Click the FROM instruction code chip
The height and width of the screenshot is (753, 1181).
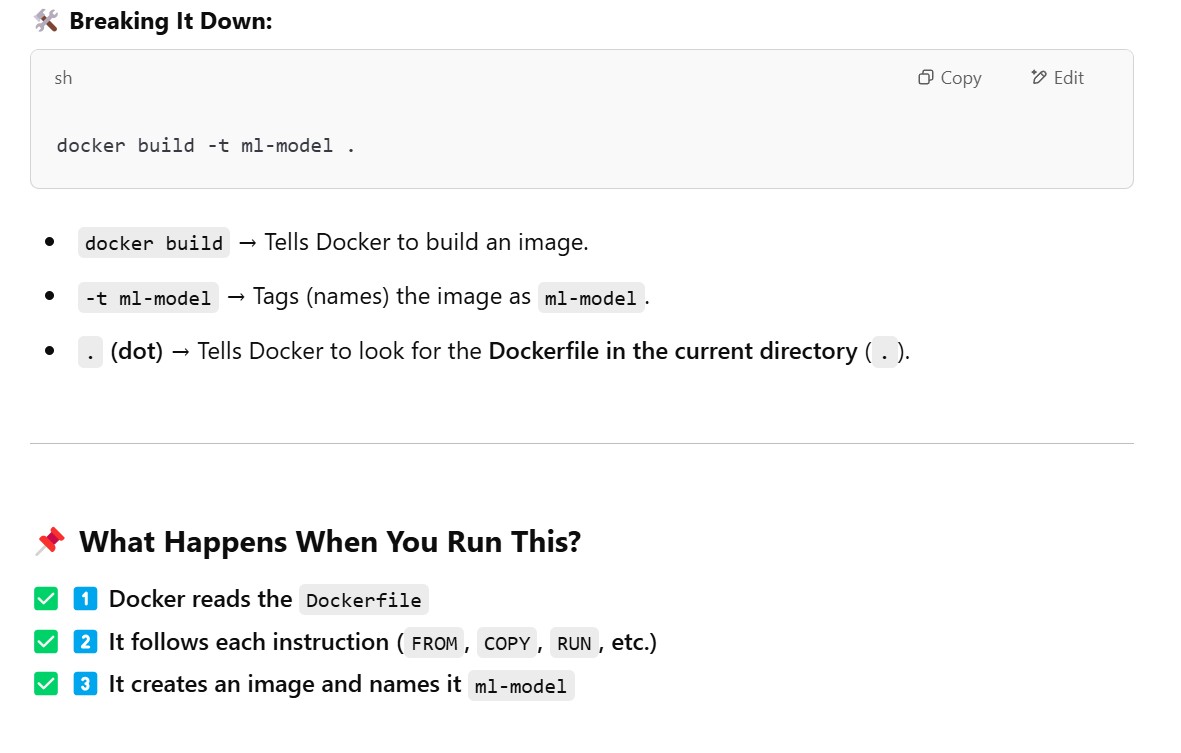(x=434, y=643)
